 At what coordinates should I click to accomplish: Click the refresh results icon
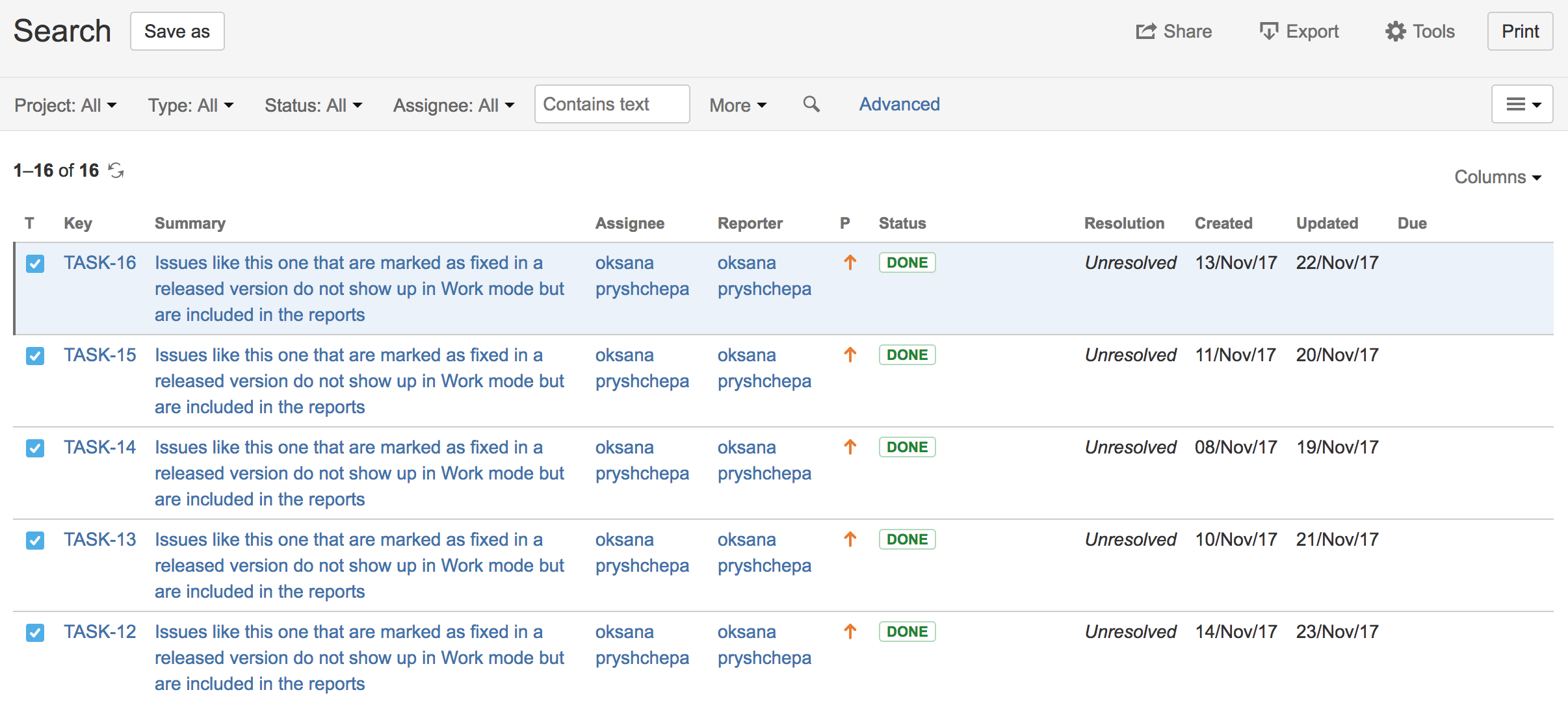[x=116, y=170]
